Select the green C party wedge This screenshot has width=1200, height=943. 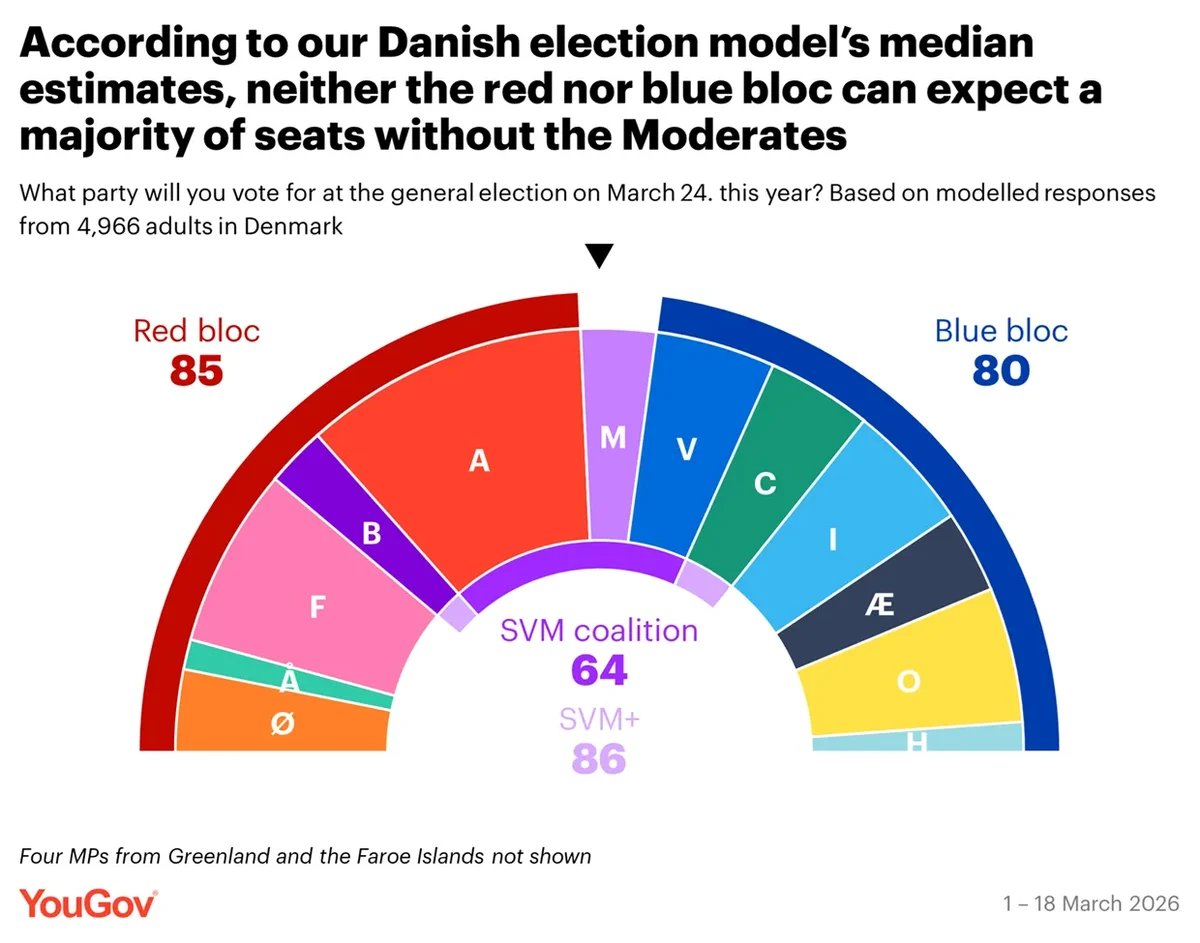[x=765, y=484]
